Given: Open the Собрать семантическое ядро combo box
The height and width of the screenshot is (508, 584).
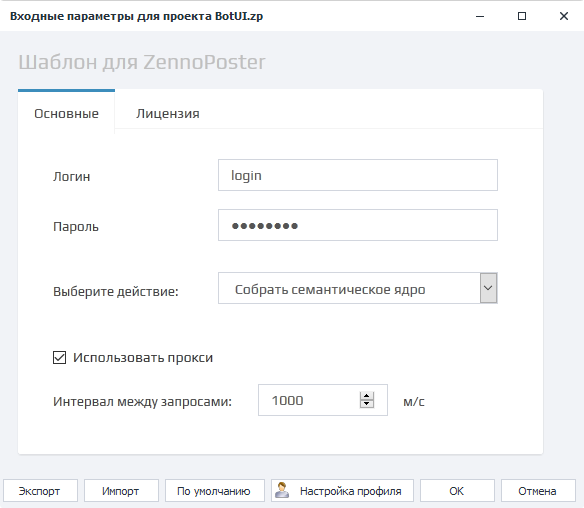Looking at the screenshot, I should [x=358, y=288].
